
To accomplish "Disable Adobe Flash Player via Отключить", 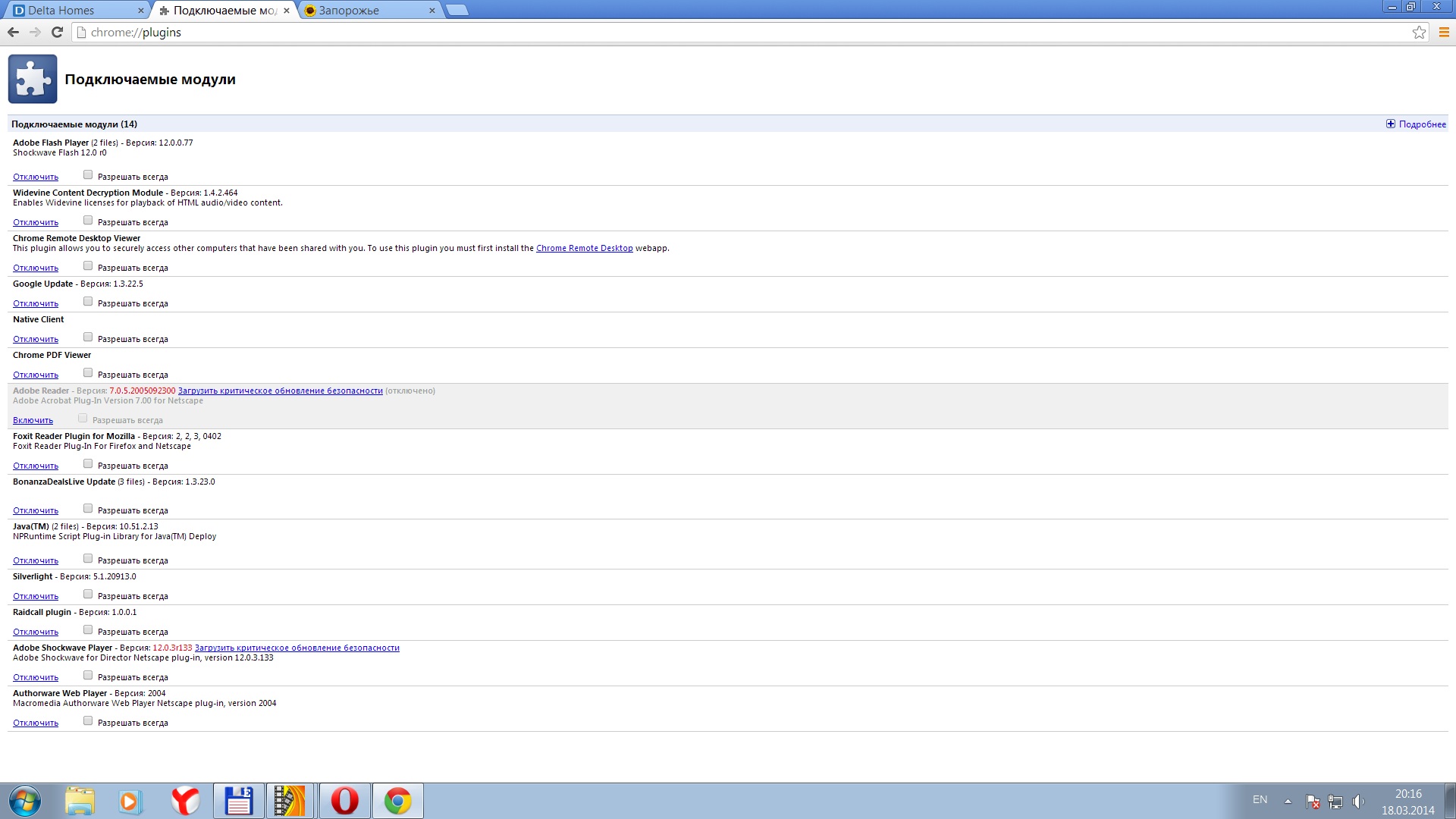I will pos(36,177).
